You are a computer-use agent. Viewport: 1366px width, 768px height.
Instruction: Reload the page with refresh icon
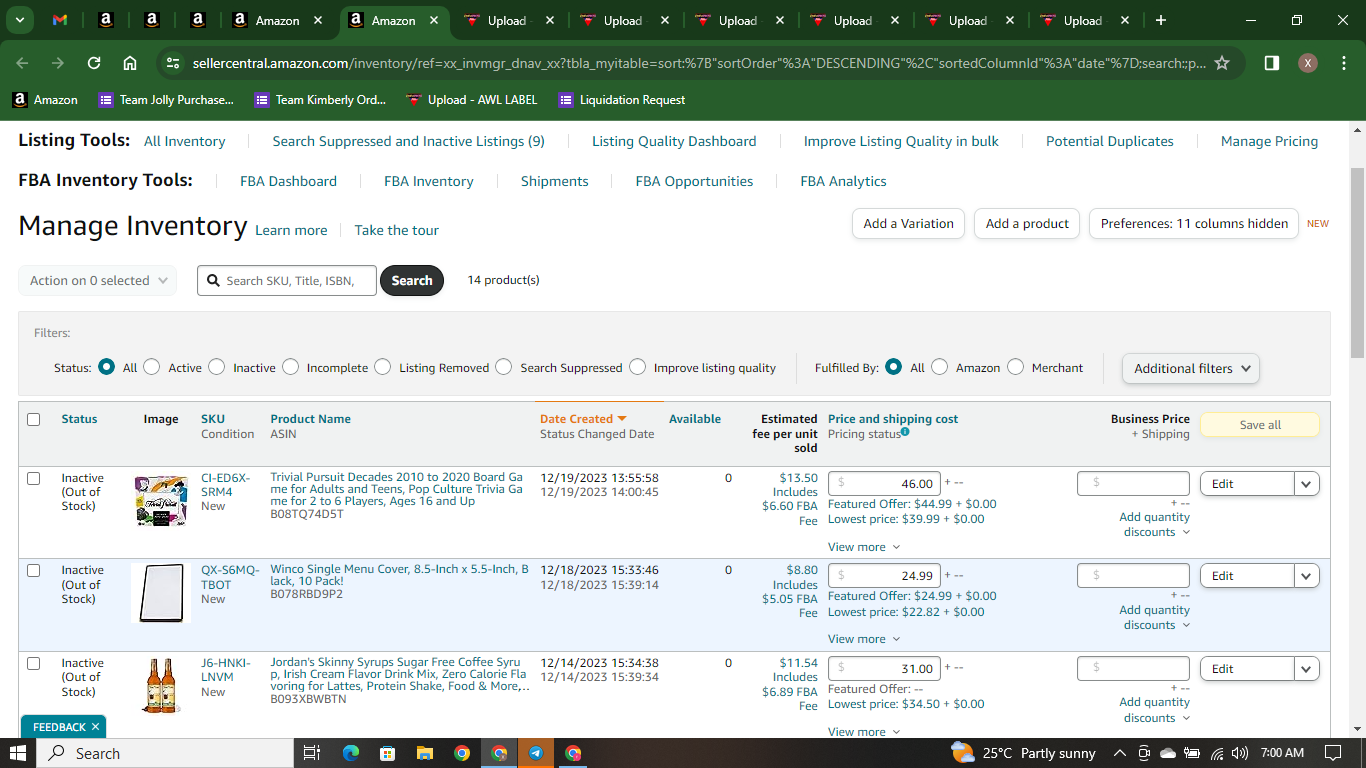point(94,63)
